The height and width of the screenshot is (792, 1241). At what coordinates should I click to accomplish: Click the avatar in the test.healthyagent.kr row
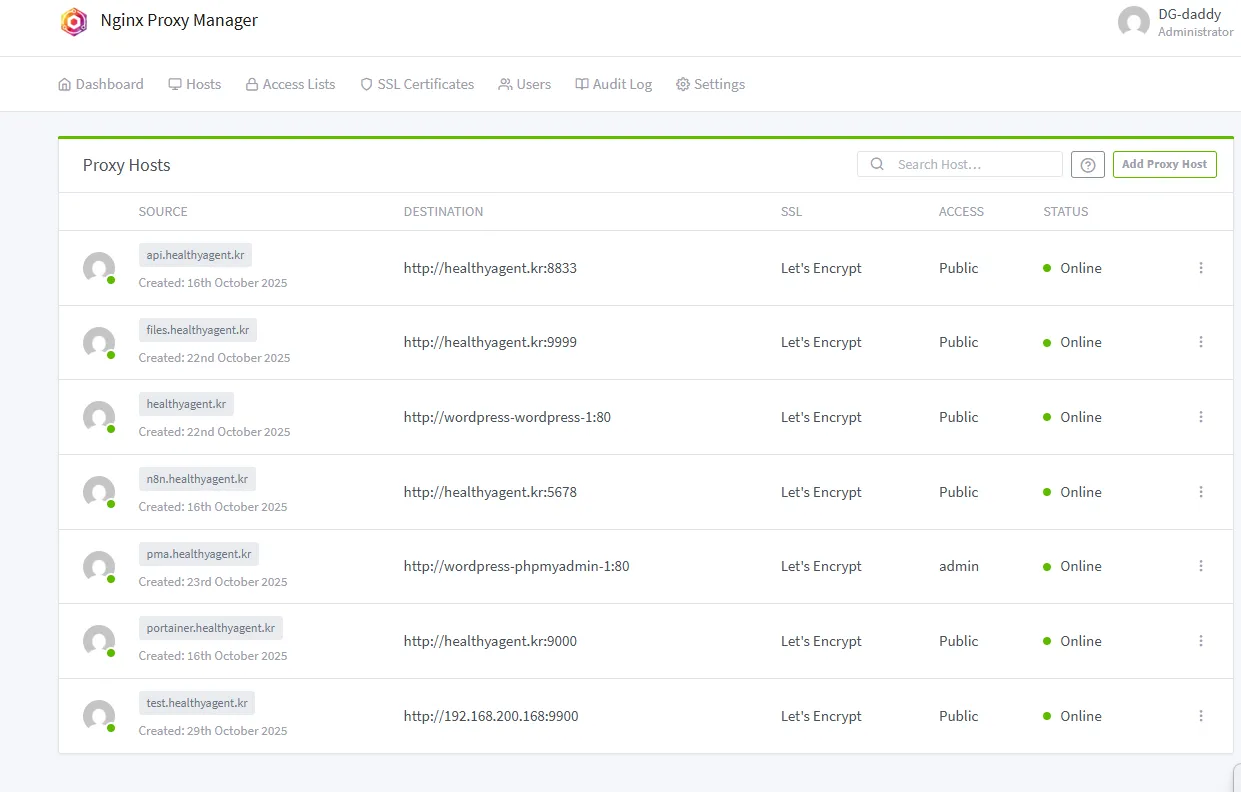pos(99,716)
